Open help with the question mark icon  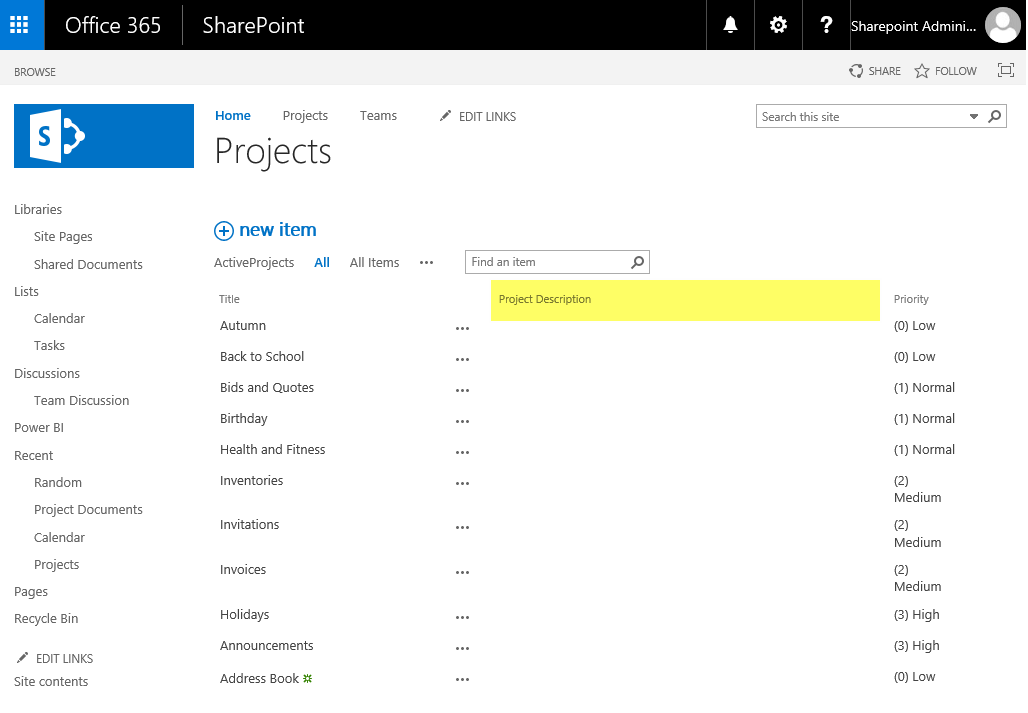825,24
